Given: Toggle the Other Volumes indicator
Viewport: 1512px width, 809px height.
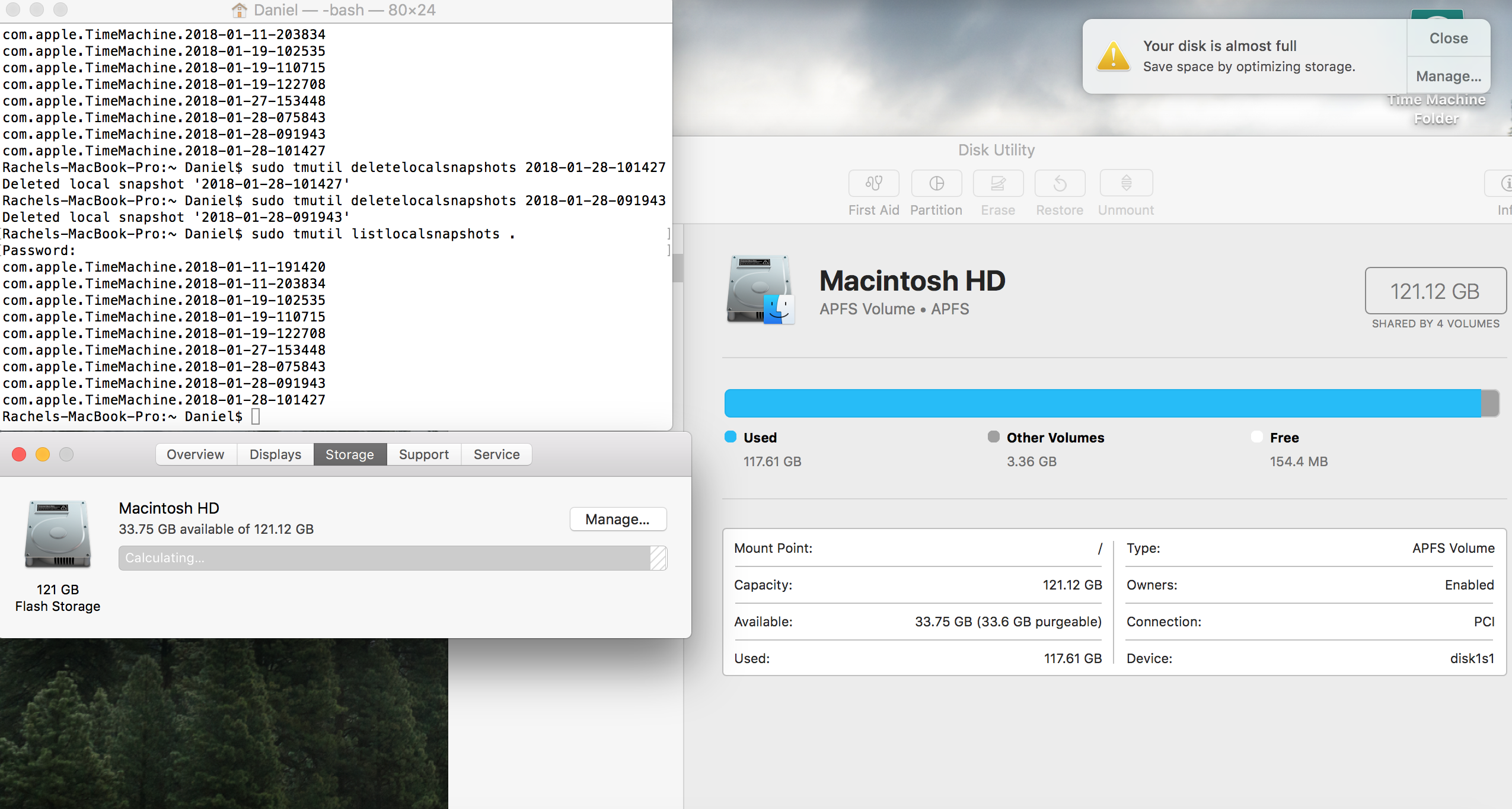Looking at the screenshot, I should (990, 437).
